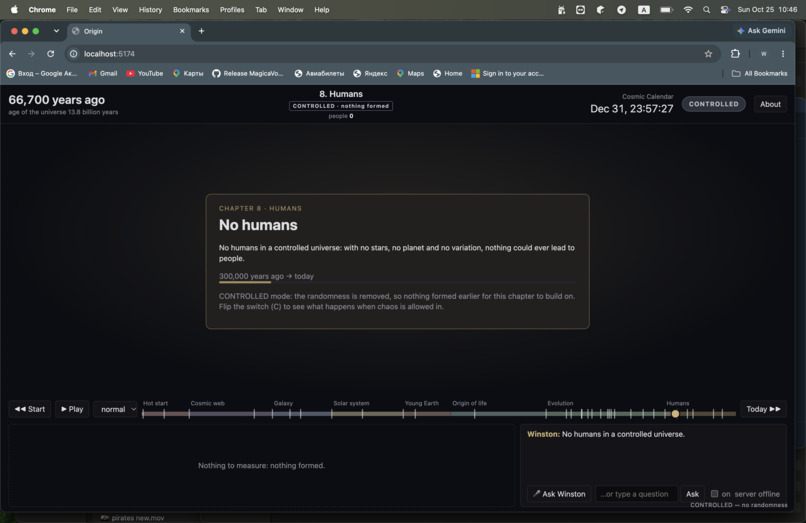The image size is (806, 523).
Task: Open the Bookmarks menu
Action: [191, 10]
